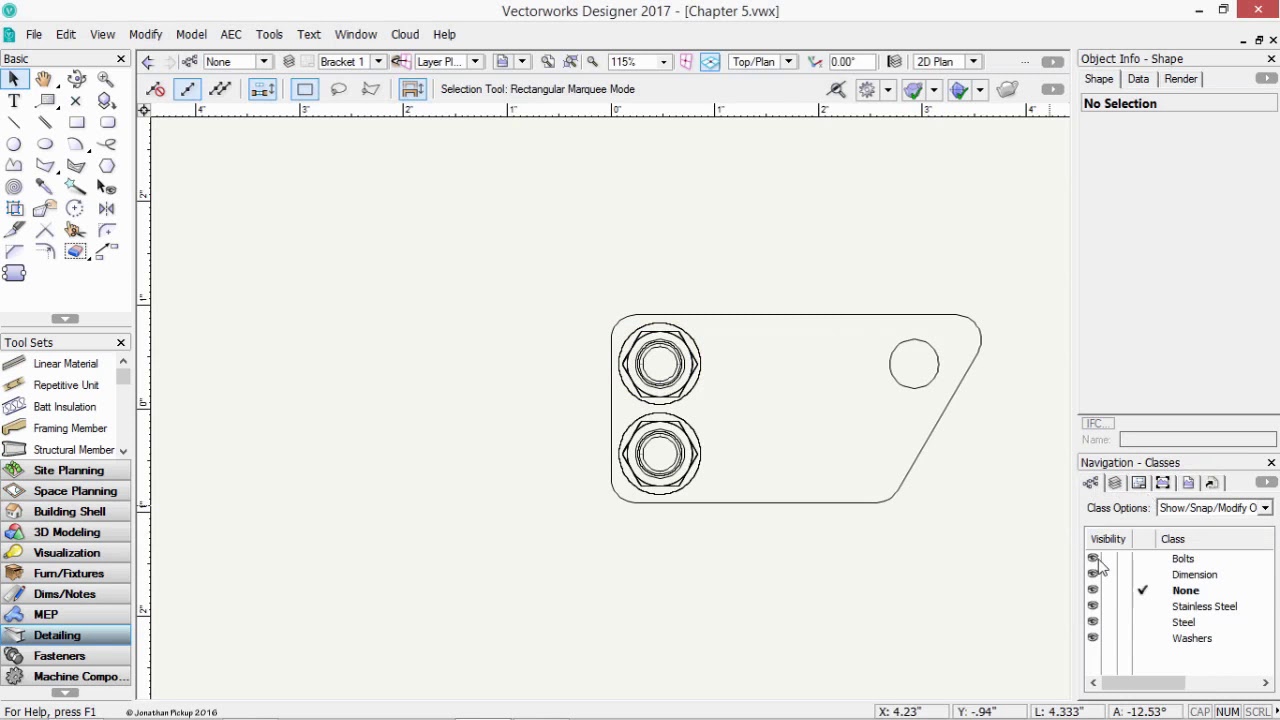Open the Fasteners tool set
The height and width of the screenshot is (720, 1280).
click(66, 656)
